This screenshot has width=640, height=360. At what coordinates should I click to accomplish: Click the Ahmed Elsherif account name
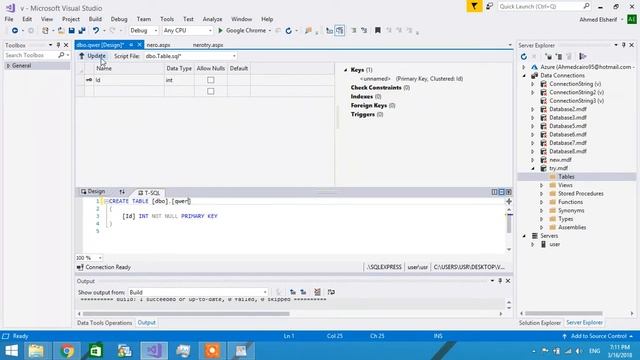[598, 19]
